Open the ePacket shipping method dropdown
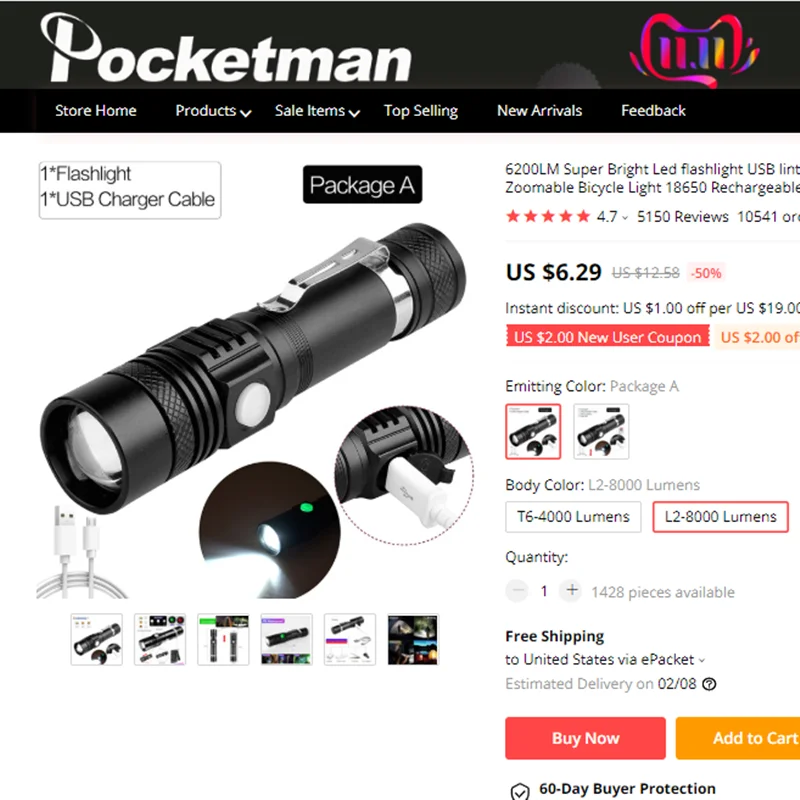Screen dimensions: 800x800 tap(702, 660)
